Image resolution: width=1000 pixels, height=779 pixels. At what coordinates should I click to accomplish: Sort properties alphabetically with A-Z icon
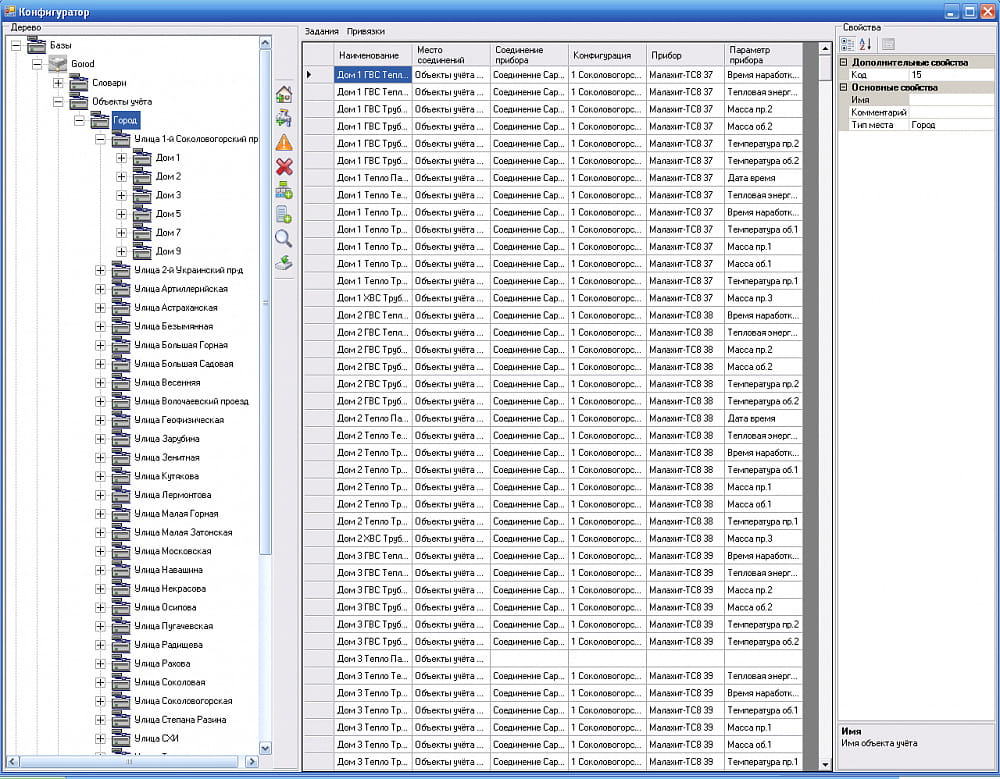pyautogui.click(x=865, y=44)
